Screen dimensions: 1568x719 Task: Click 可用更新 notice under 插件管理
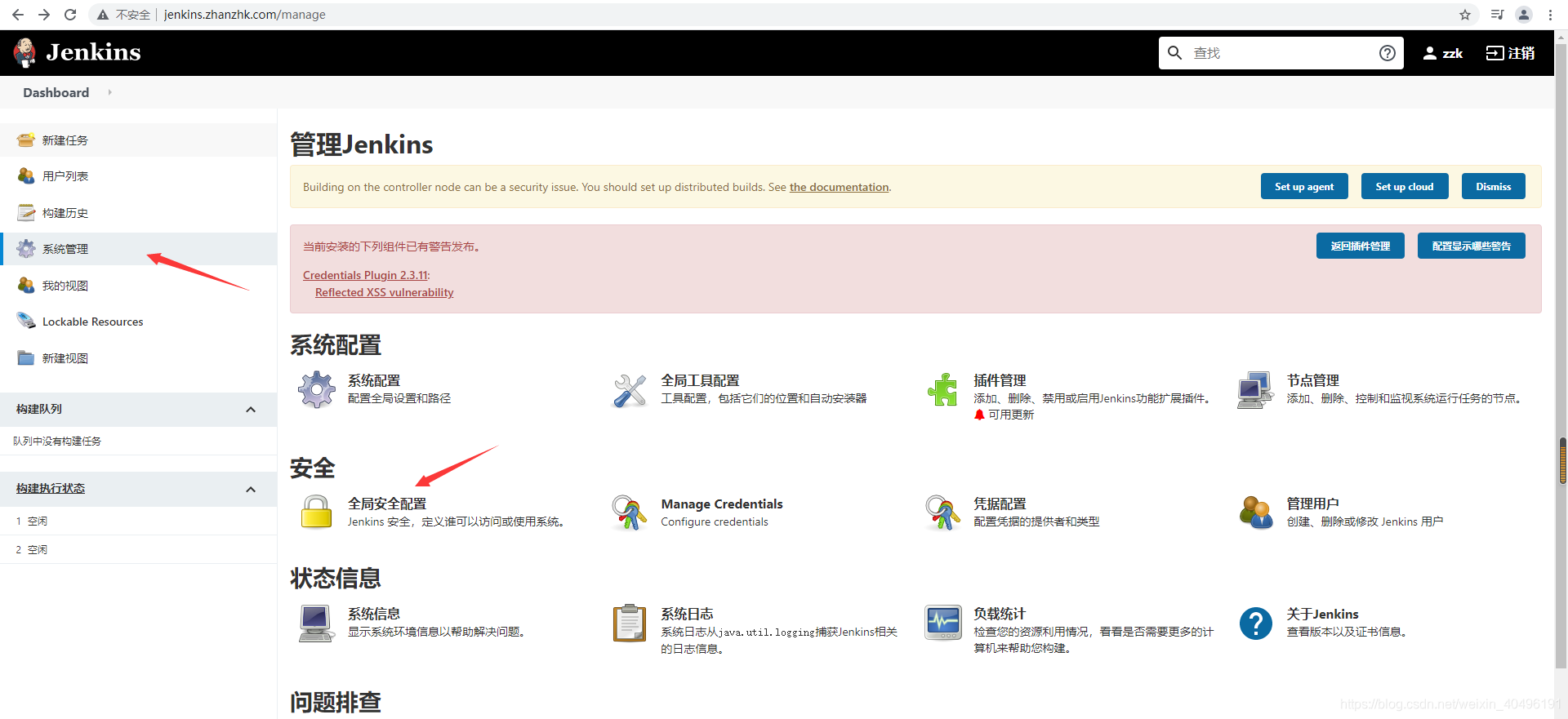click(x=1011, y=415)
